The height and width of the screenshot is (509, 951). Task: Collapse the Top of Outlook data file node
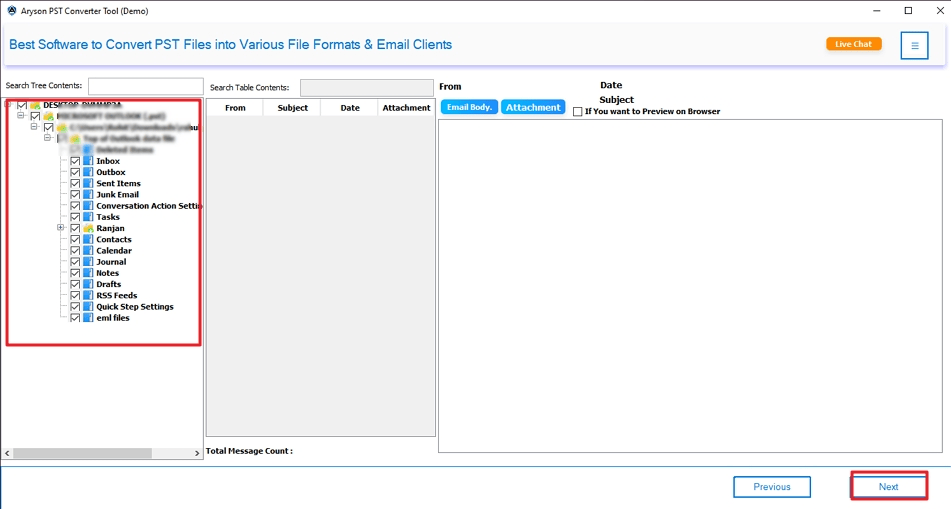coord(47,138)
